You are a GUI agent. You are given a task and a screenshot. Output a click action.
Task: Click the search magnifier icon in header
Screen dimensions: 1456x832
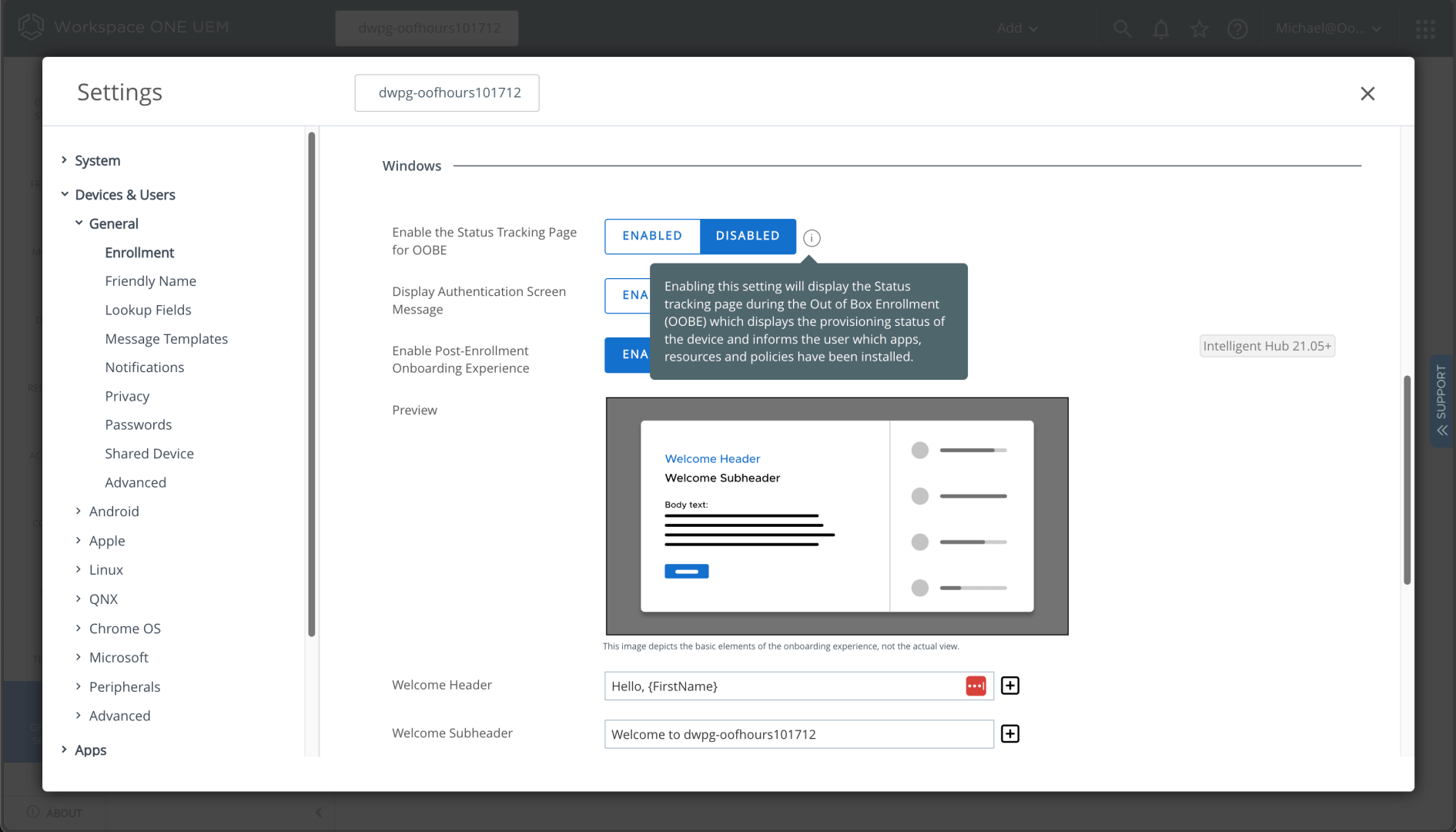[x=1123, y=29]
